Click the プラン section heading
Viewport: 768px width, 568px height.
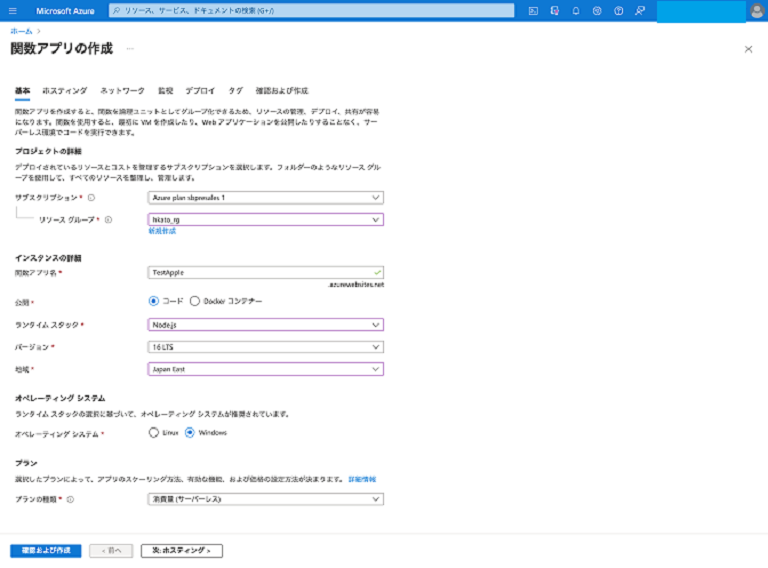click(26, 463)
